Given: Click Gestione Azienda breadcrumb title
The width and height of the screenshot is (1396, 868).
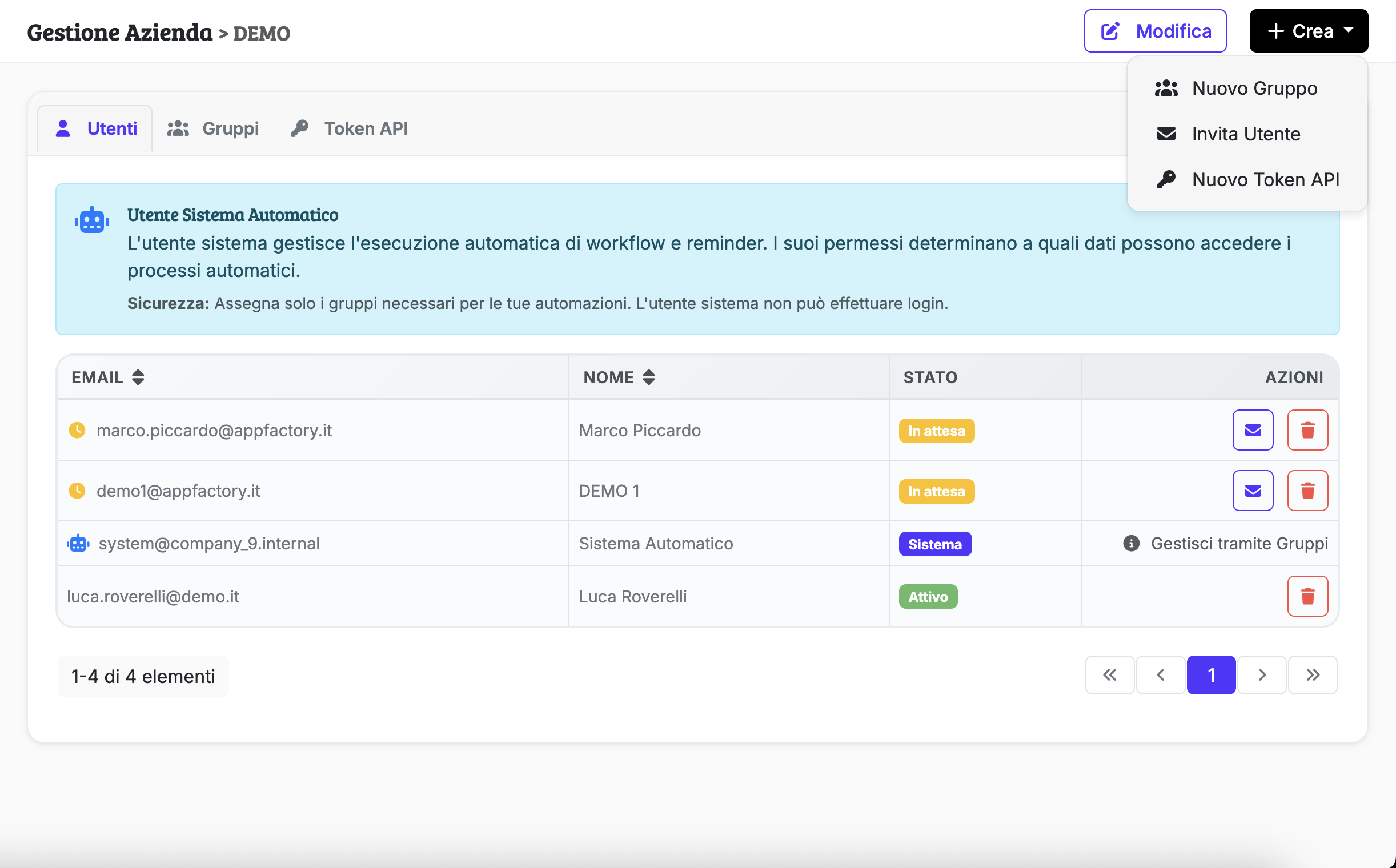Looking at the screenshot, I should (119, 33).
